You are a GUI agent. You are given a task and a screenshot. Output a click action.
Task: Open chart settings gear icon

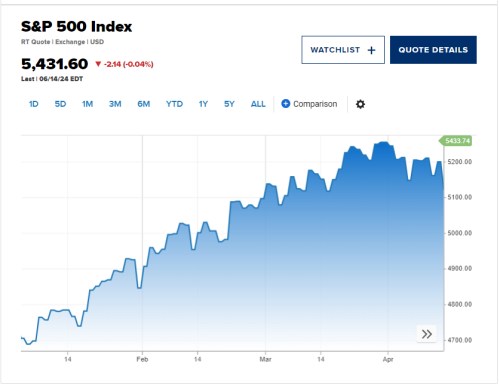(x=360, y=104)
